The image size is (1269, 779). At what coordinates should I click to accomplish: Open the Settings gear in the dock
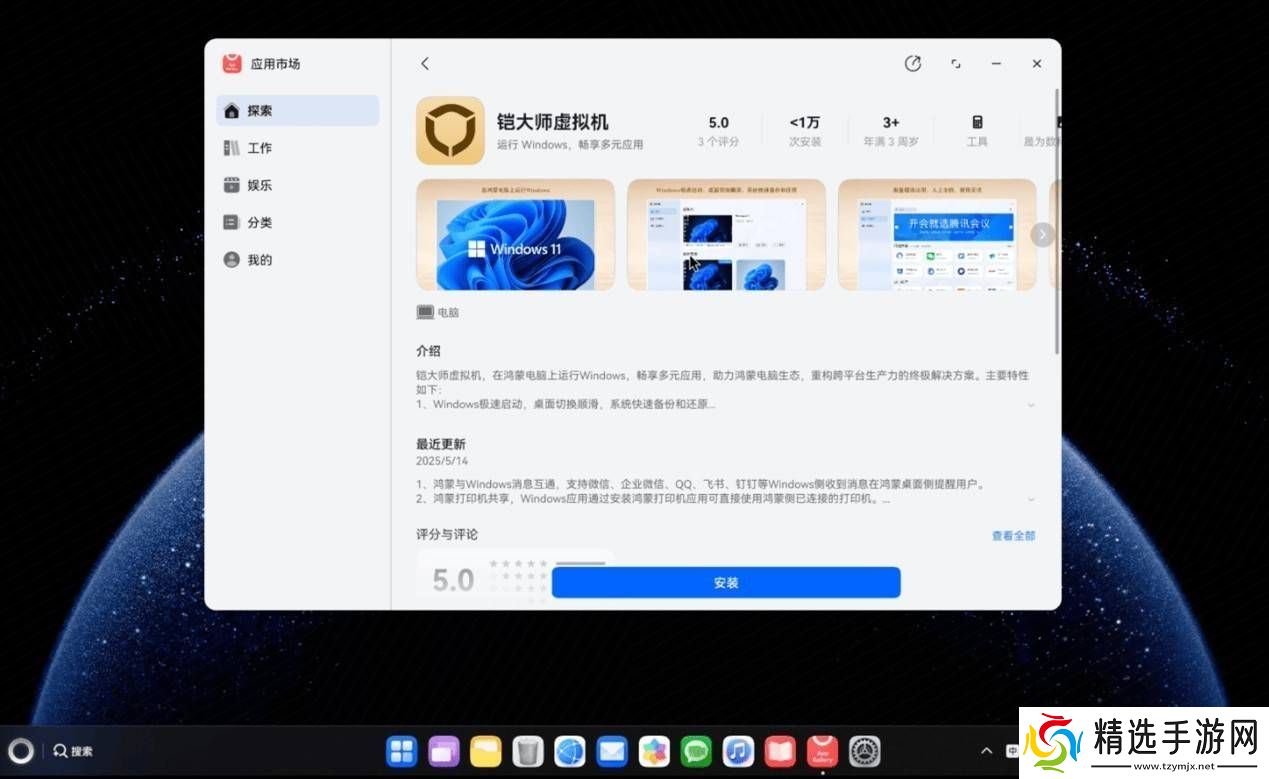click(864, 751)
